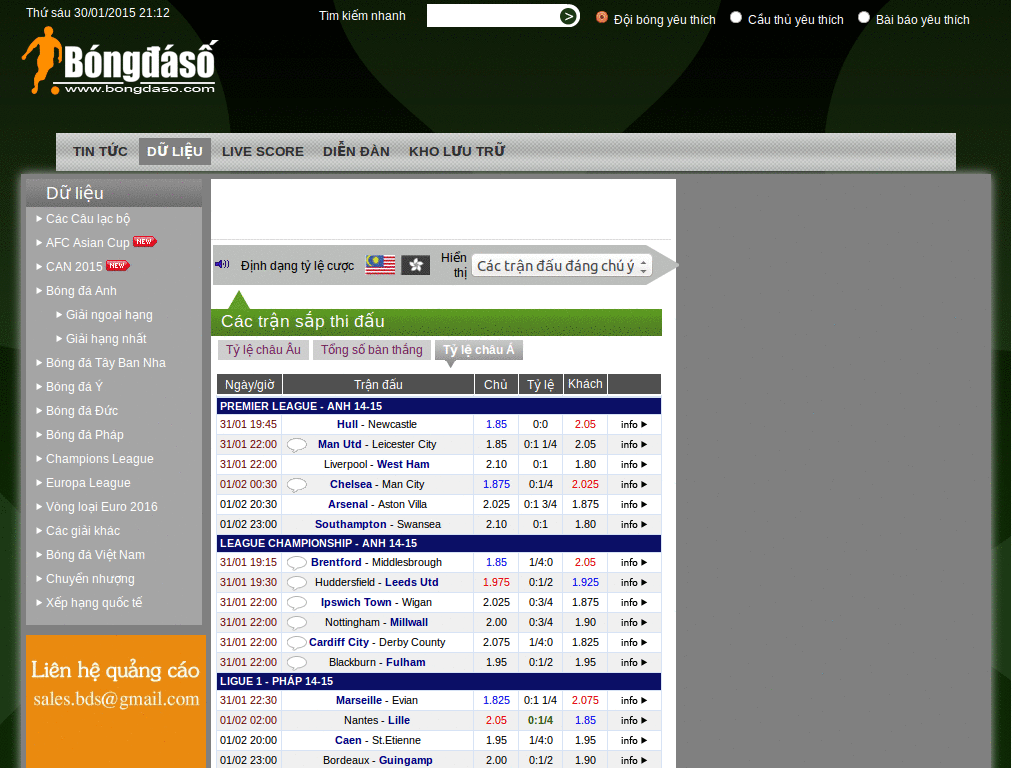Viewport: 1024px width, 768px height.
Task: Open Vòng loại Euro 2016 sidebar link
Action: (101, 507)
